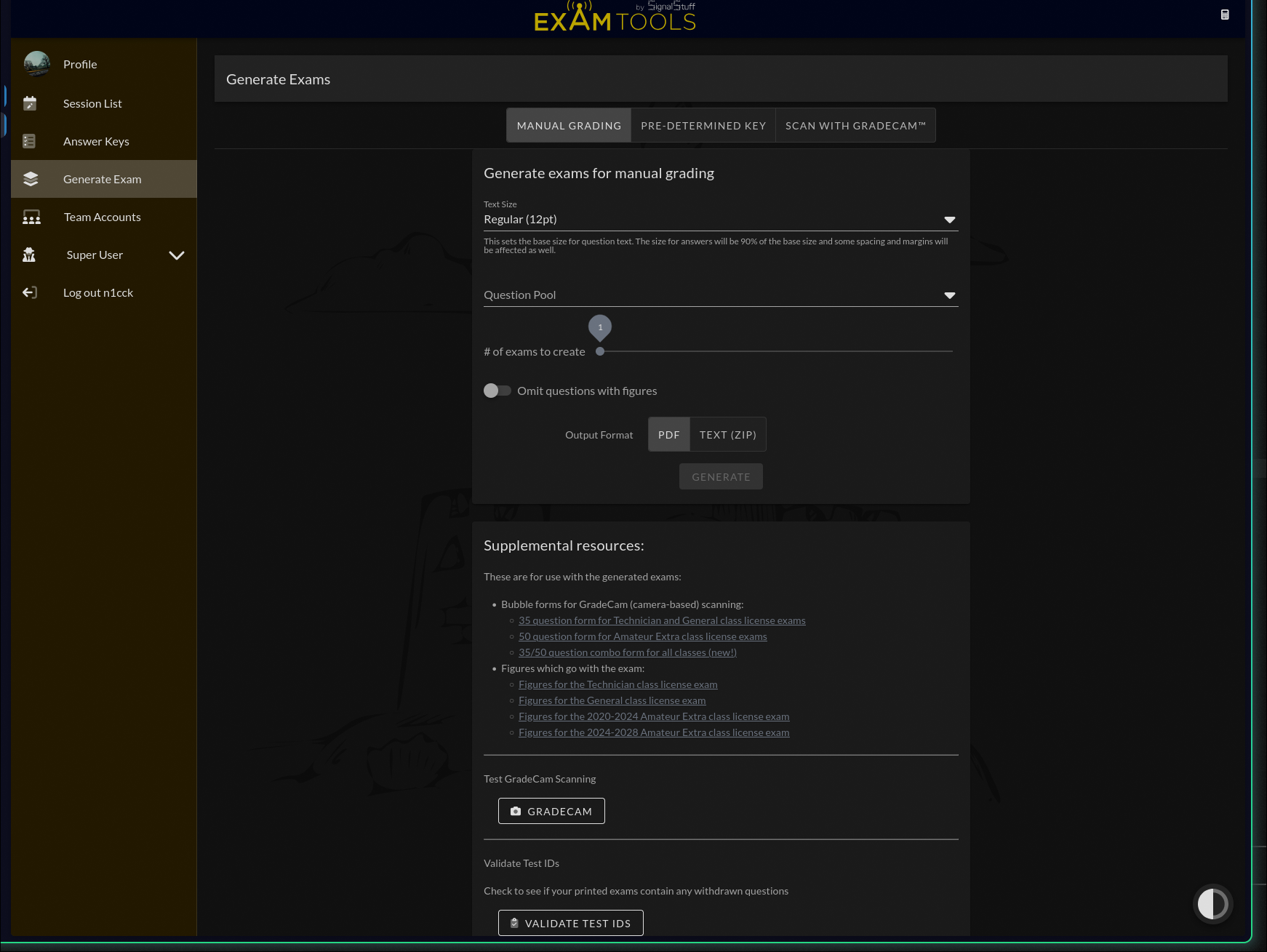This screenshot has width=1267, height=952.
Task: Click the Validate Test IDs button
Action: (x=570, y=923)
